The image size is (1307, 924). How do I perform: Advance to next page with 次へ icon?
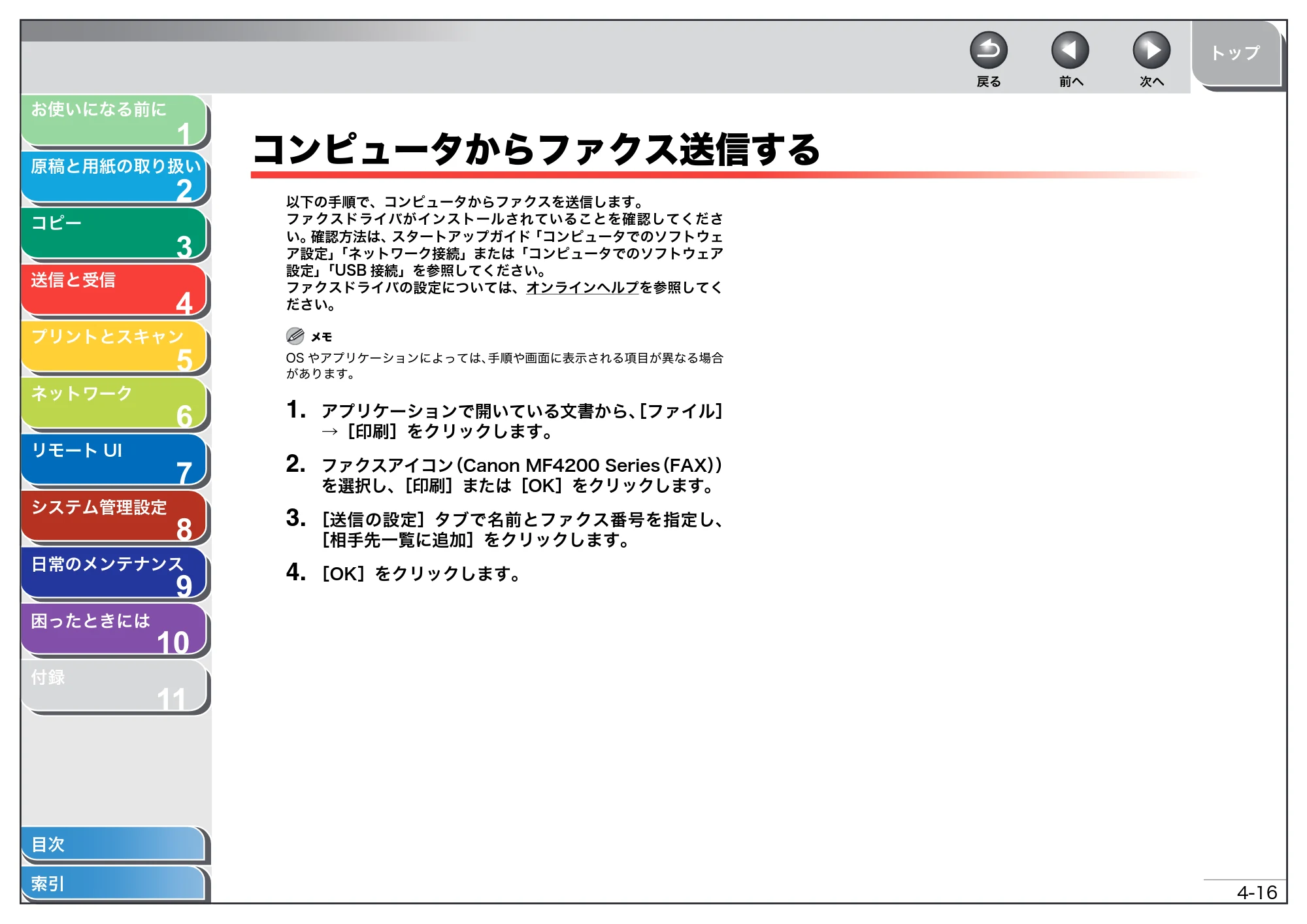(1151, 50)
